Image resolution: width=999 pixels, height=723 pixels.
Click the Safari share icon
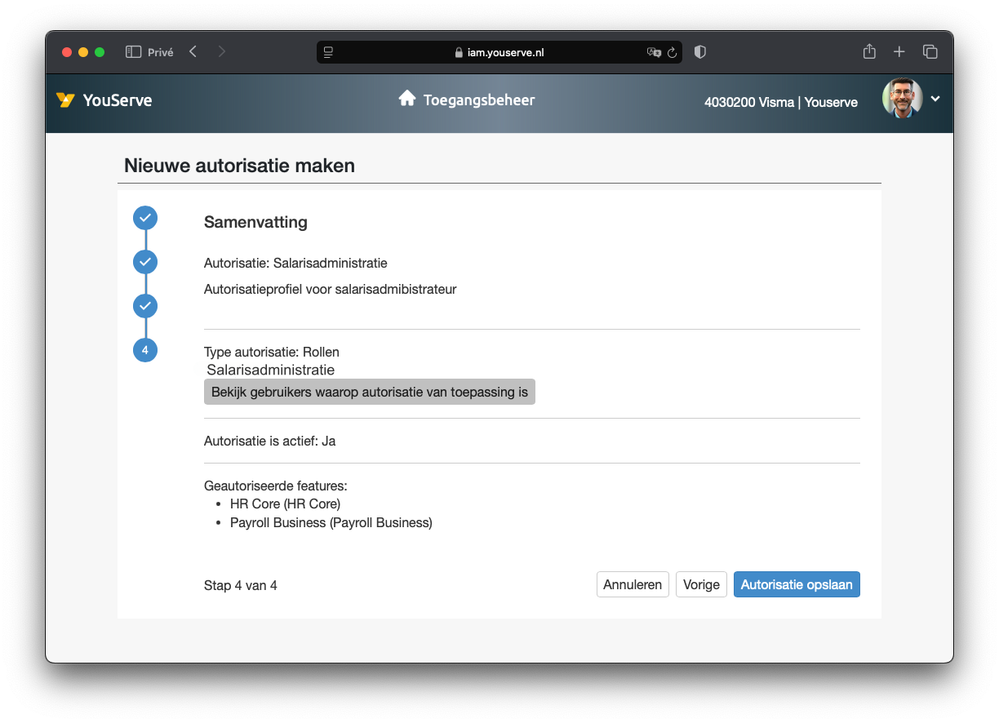coord(869,52)
